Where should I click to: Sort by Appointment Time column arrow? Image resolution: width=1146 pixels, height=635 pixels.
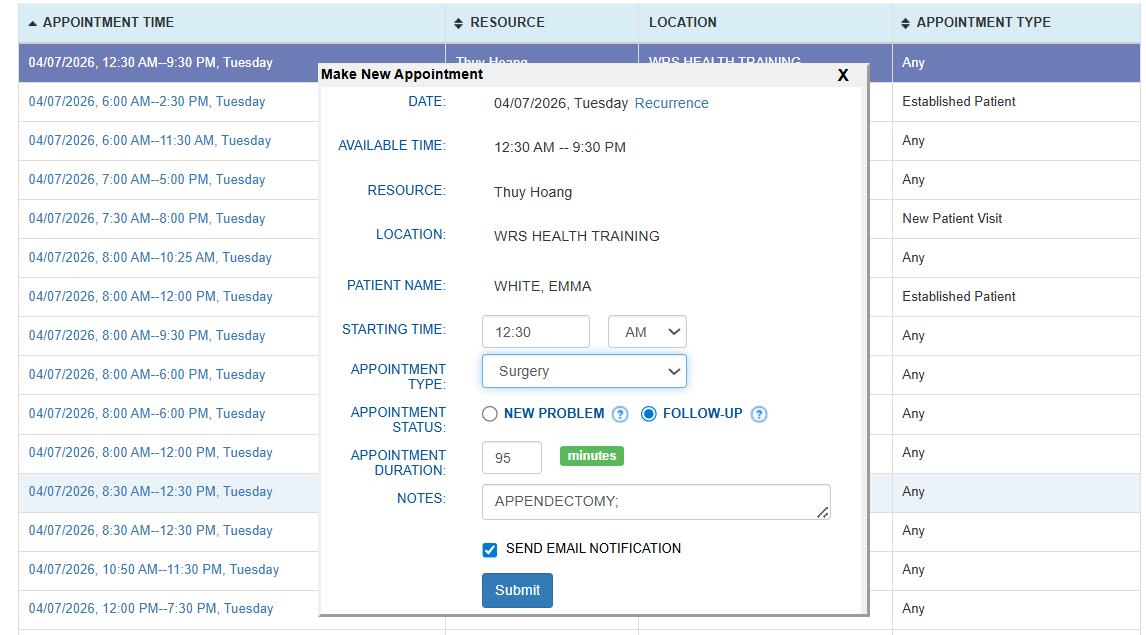point(33,22)
